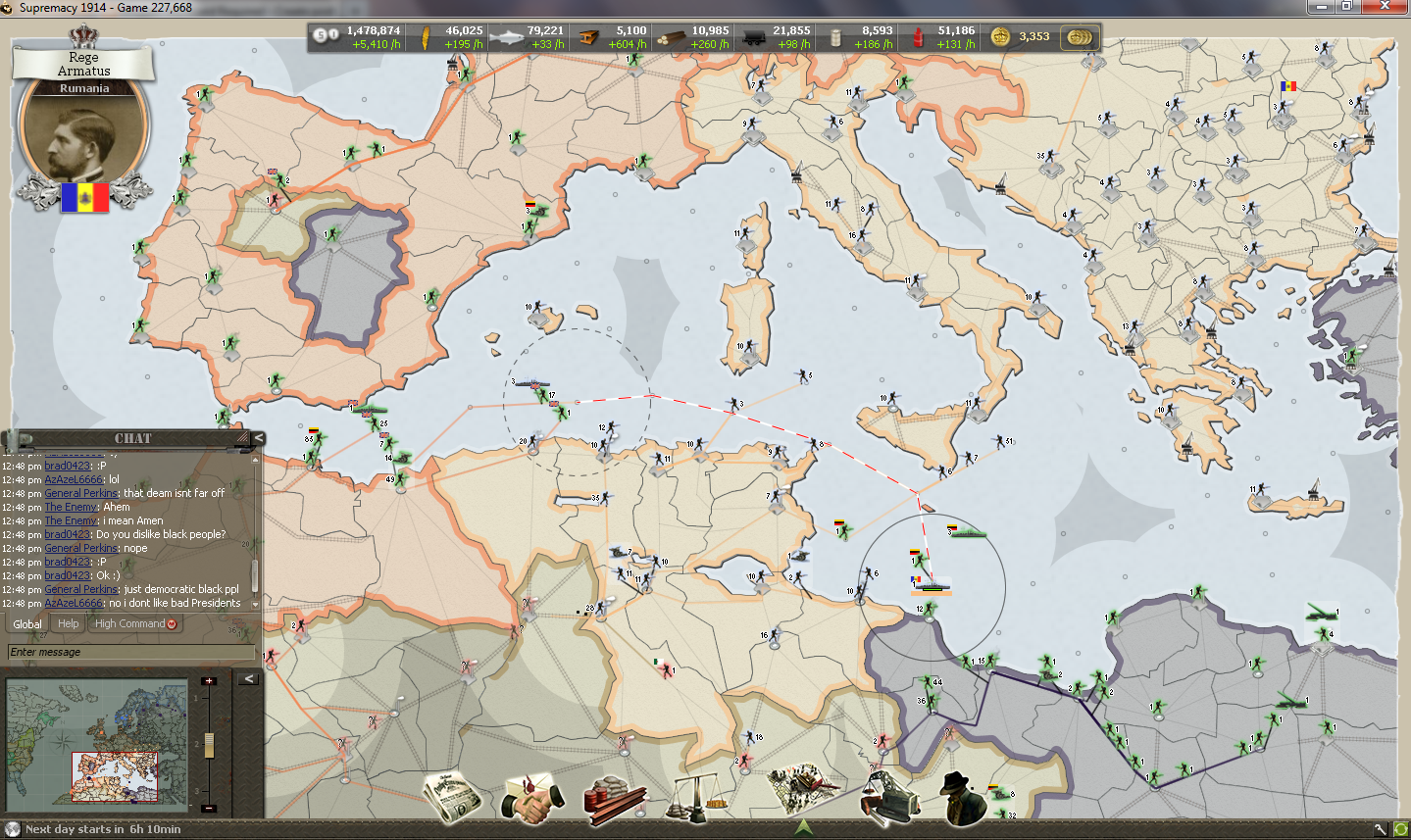
Task: Switch to the High Command chat tab
Action: click(x=135, y=623)
